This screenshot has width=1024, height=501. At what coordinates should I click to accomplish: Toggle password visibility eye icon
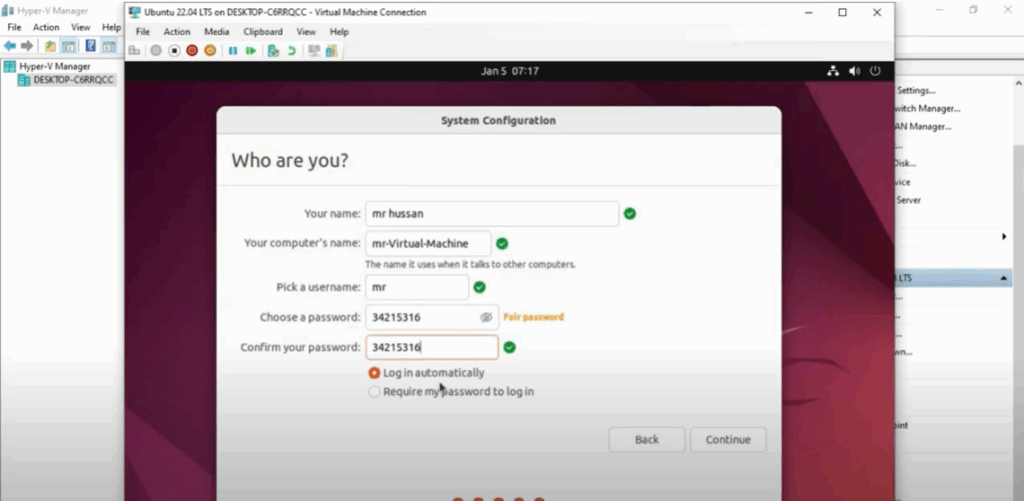click(x=486, y=317)
